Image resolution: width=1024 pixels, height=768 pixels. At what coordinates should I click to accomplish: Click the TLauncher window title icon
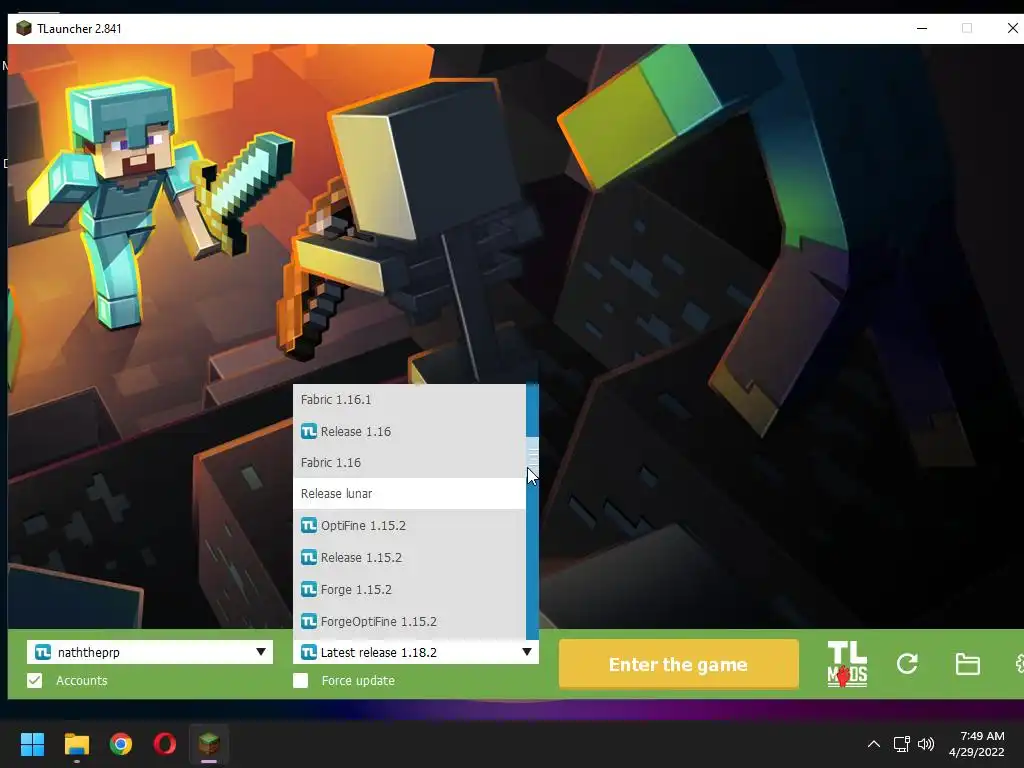pyautogui.click(x=24, y=28)
